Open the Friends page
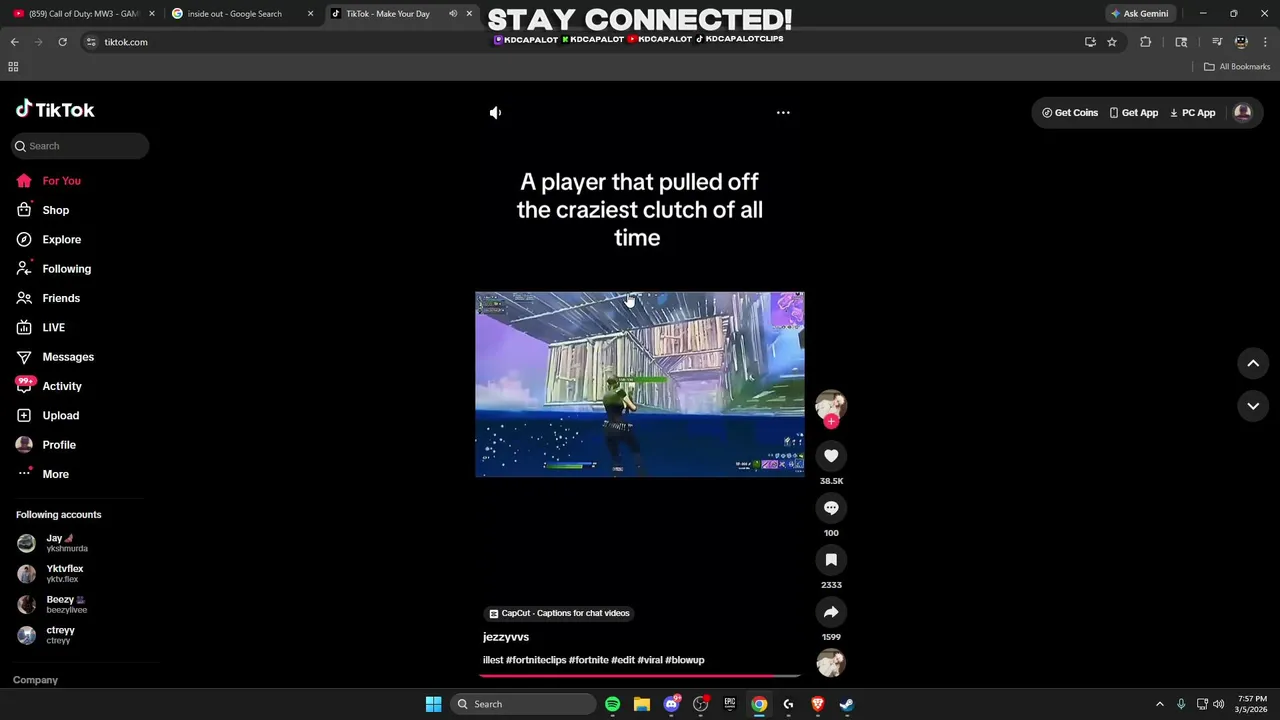The width and height of the screenshot is (1280, 720). (61, 298)
